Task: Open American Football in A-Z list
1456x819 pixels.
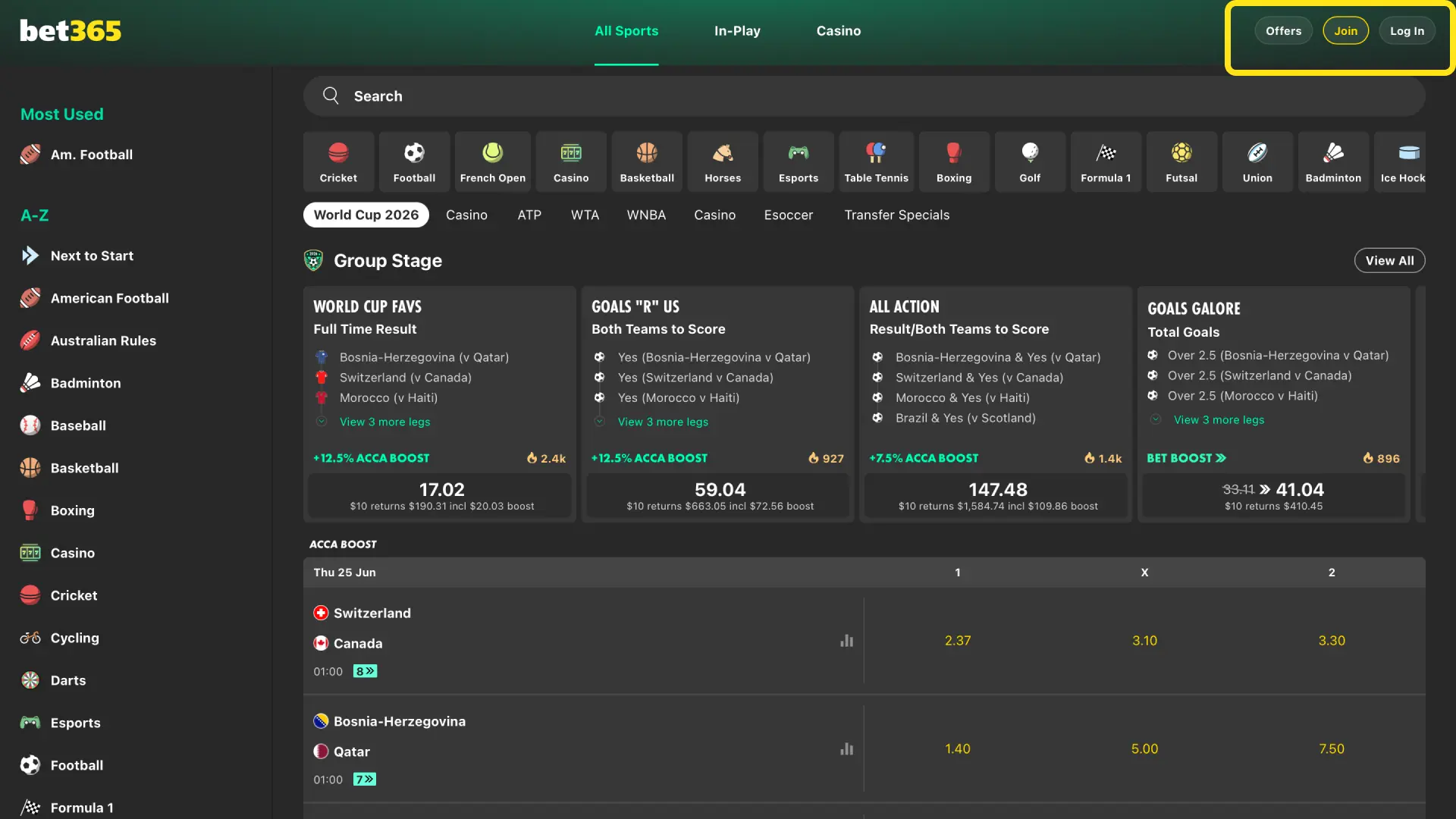Action: 95,299
